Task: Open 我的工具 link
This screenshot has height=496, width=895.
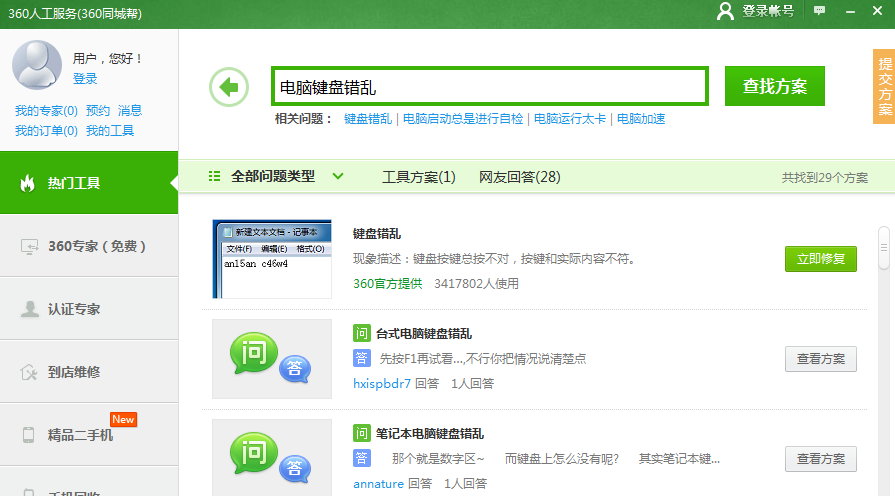Action: point(110,131)
